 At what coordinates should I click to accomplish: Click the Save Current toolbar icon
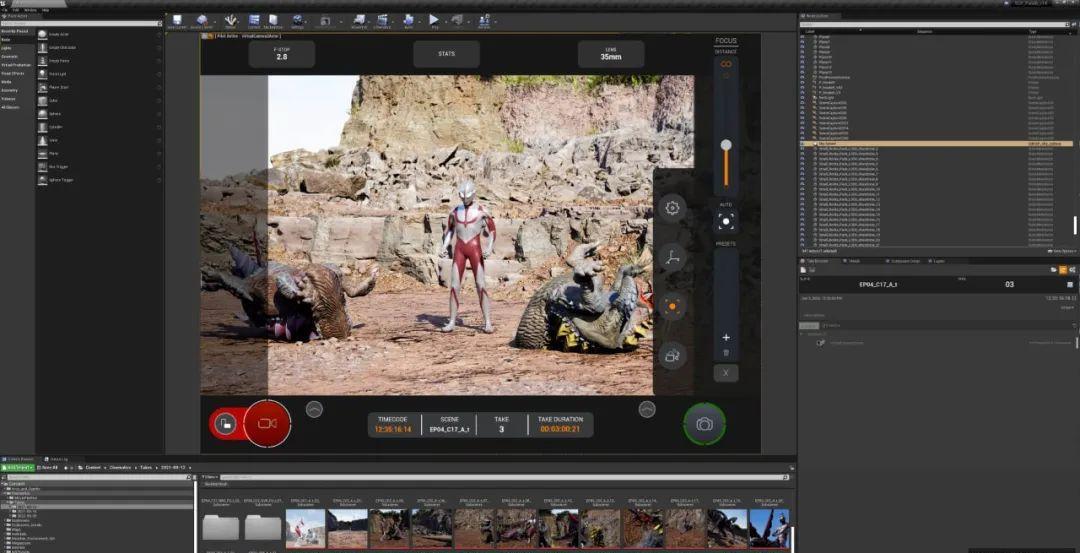176,21
